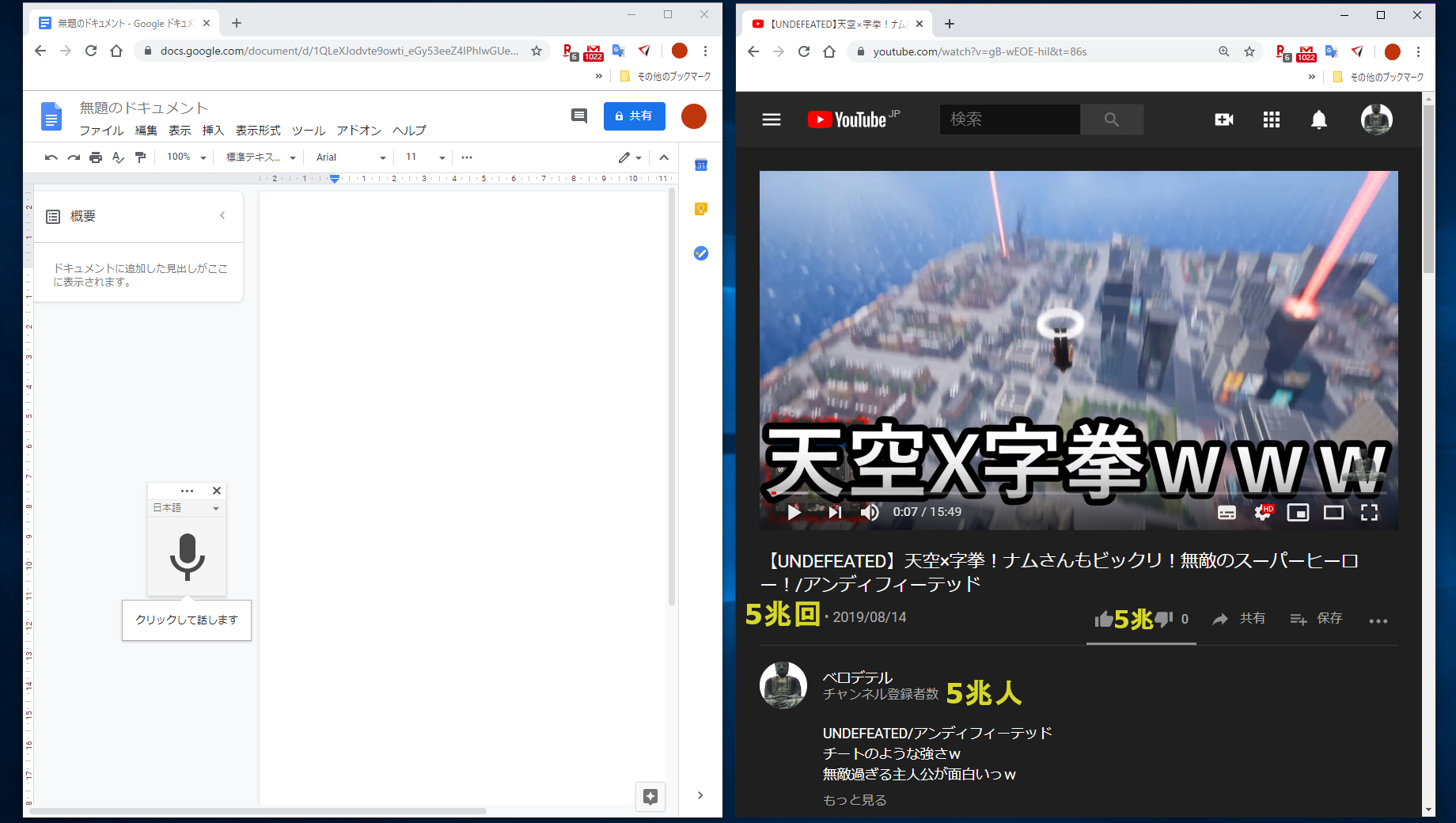Open the font size 11 dropdown
1456x823 pixels.
tap(426, 157)
